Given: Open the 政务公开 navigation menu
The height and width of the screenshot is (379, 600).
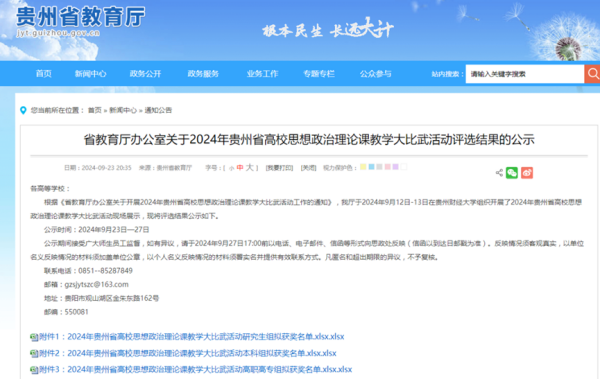Looking at the screenshot, I should click(145, 74).
